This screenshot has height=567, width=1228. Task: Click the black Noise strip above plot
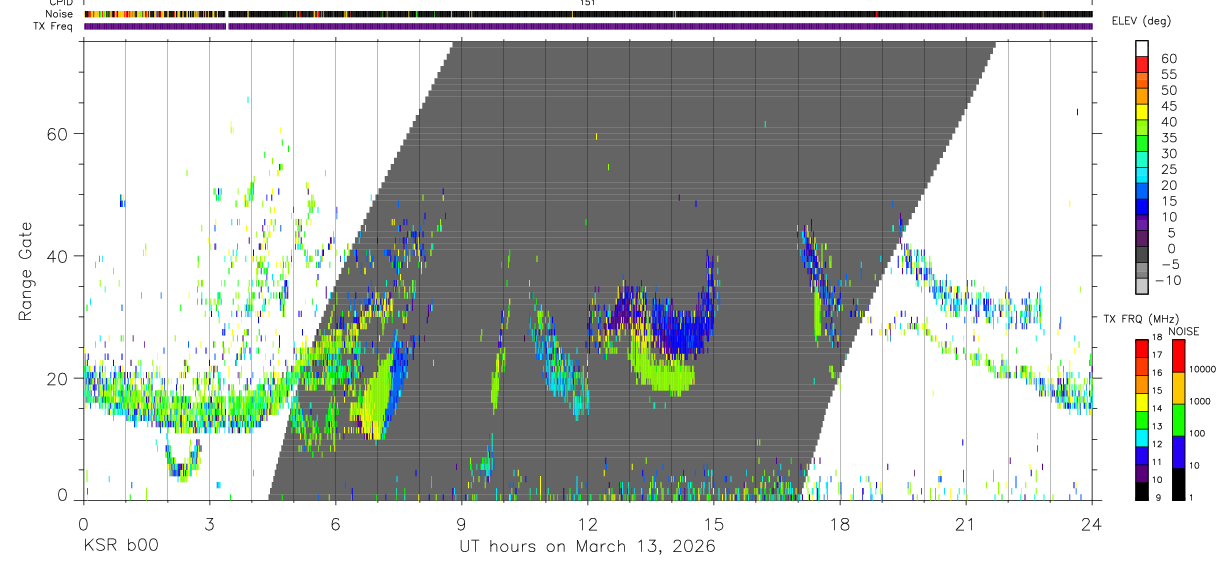[x=587, y=14]
